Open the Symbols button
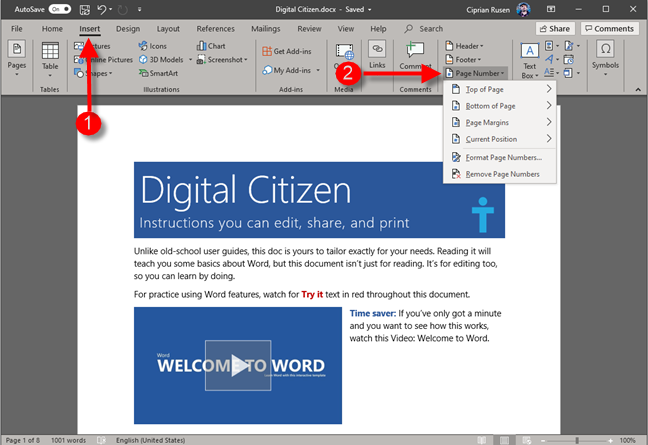Screen dimensions: 648x445 (x=605, y=58)
